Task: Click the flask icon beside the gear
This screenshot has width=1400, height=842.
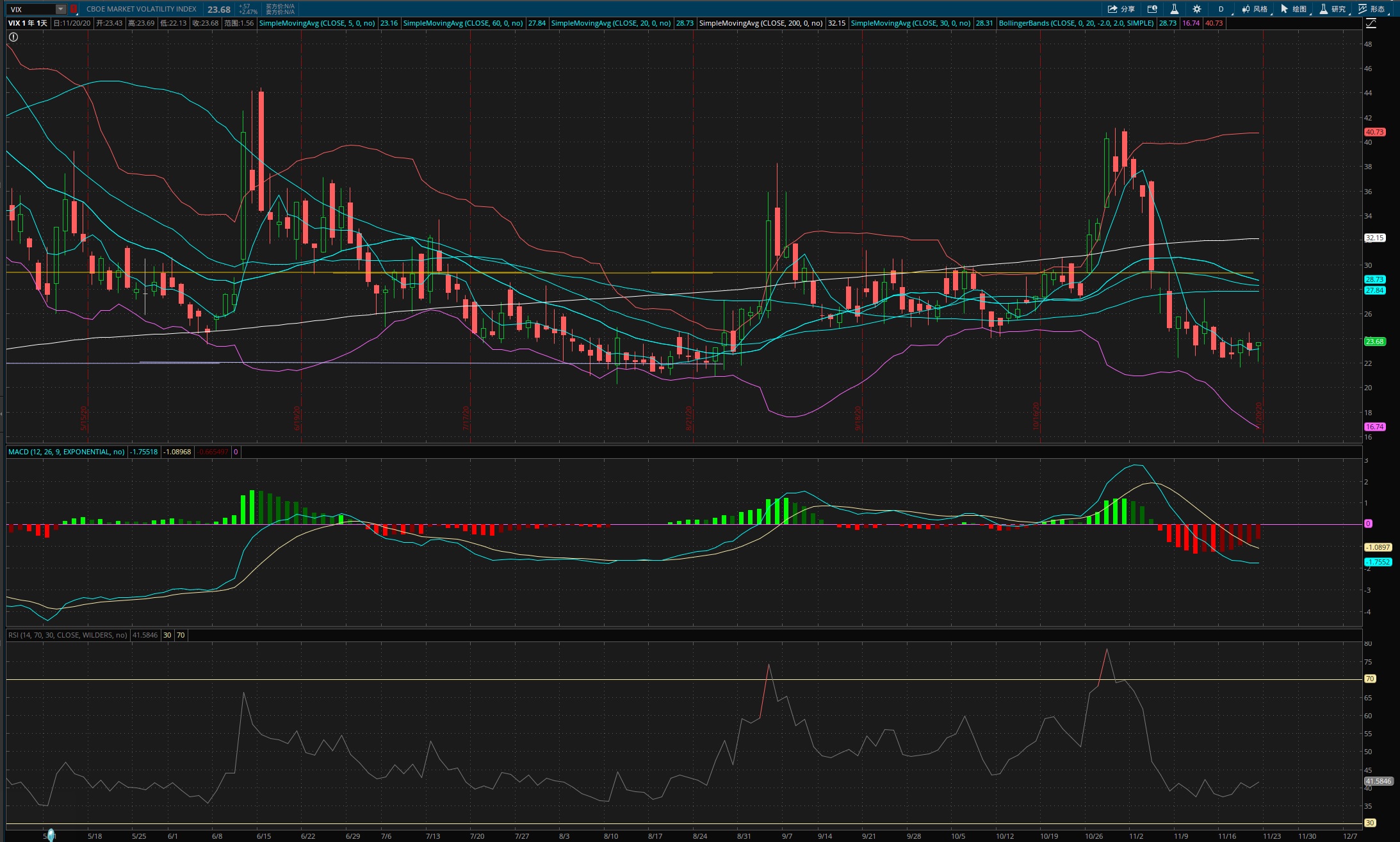Action: pos(1175,9)
